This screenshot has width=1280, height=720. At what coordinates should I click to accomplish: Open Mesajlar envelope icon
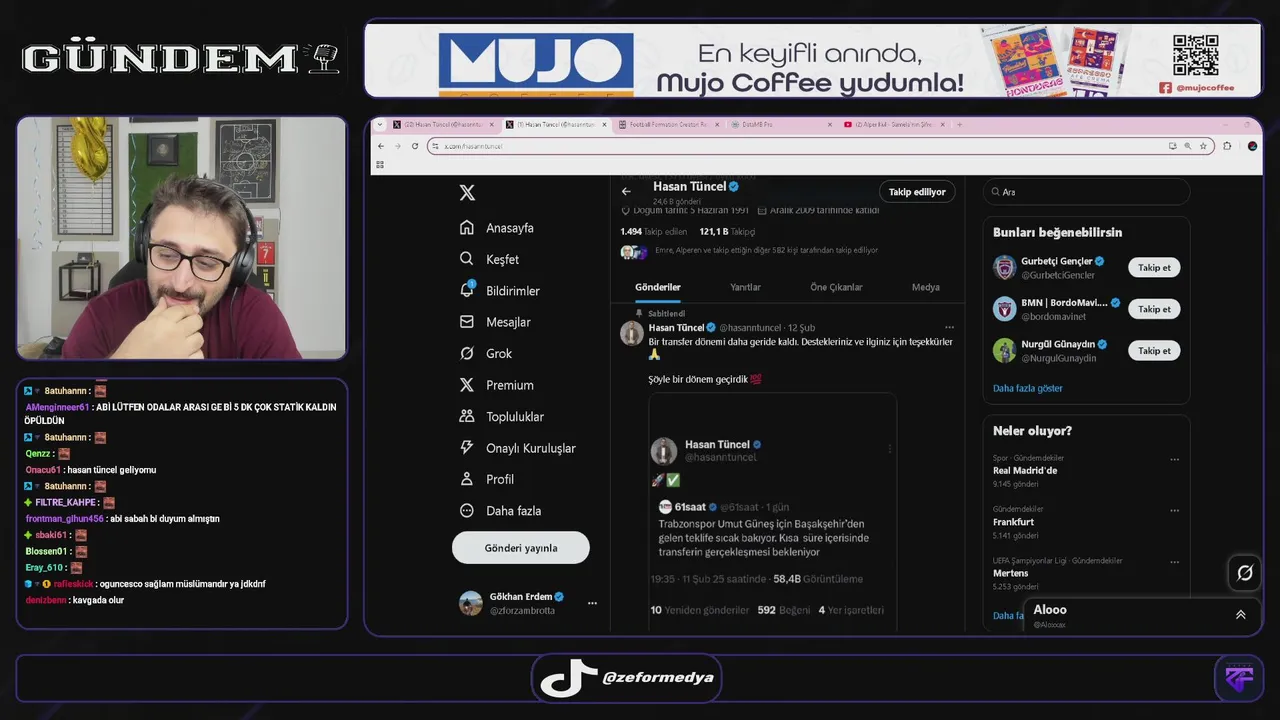[467, 322]
